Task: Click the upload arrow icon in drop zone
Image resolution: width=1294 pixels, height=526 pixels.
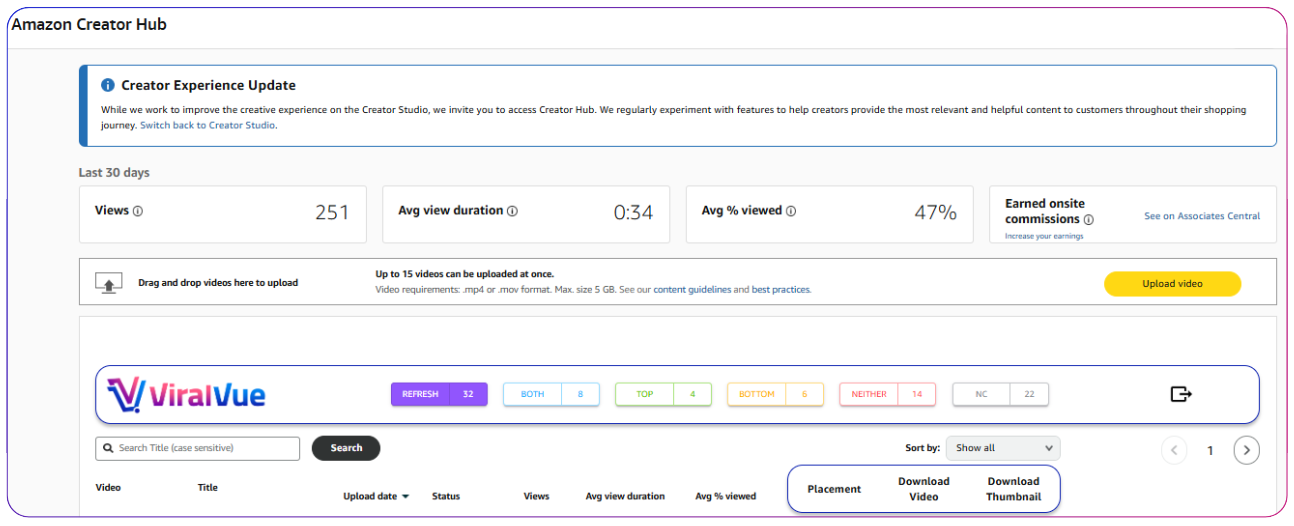Action: (x=108, y=283)
